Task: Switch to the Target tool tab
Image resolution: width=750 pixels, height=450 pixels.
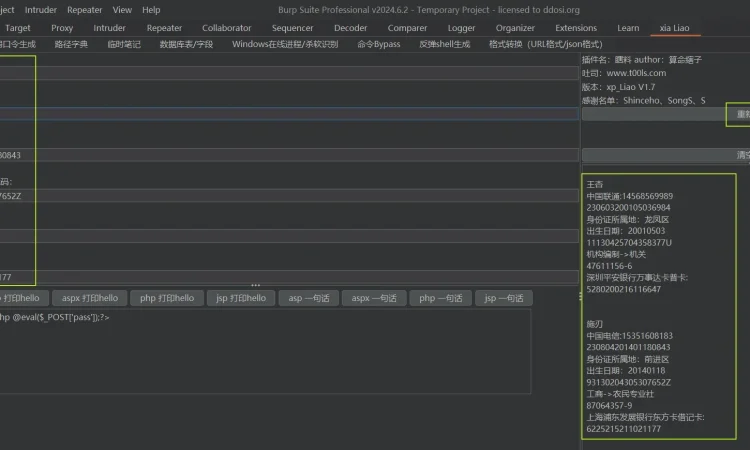Action: click(18, 28)
